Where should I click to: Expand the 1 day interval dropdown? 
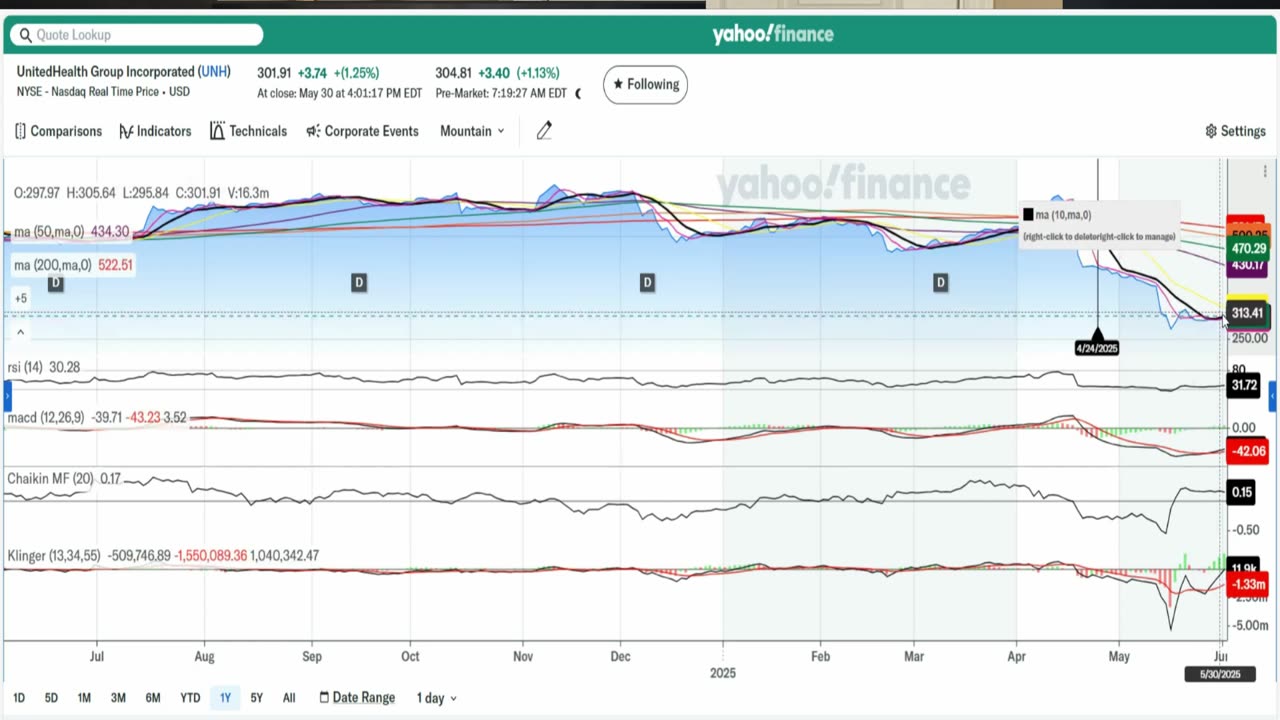point(436,698)
